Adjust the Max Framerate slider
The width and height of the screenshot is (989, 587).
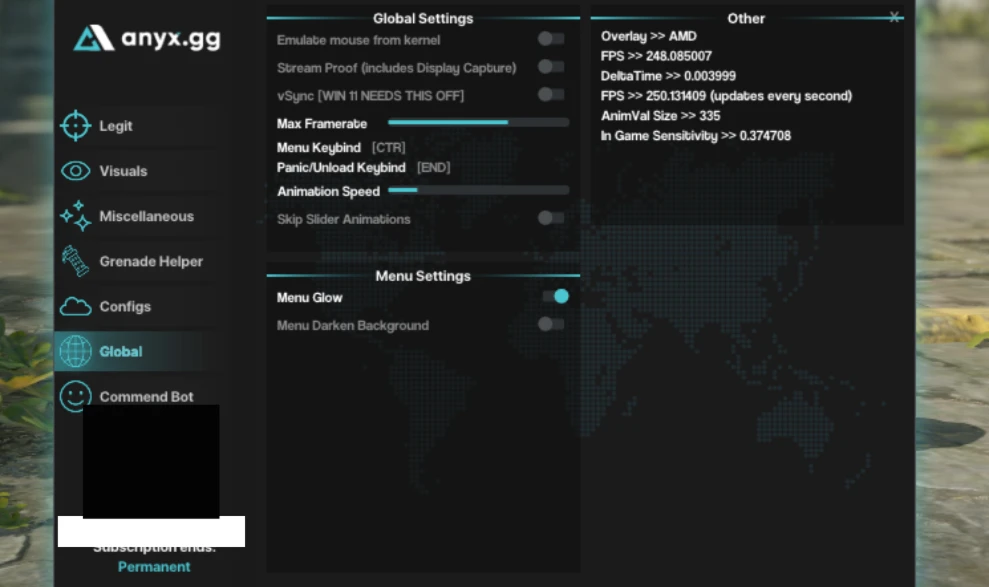click(x=479, y=122)
